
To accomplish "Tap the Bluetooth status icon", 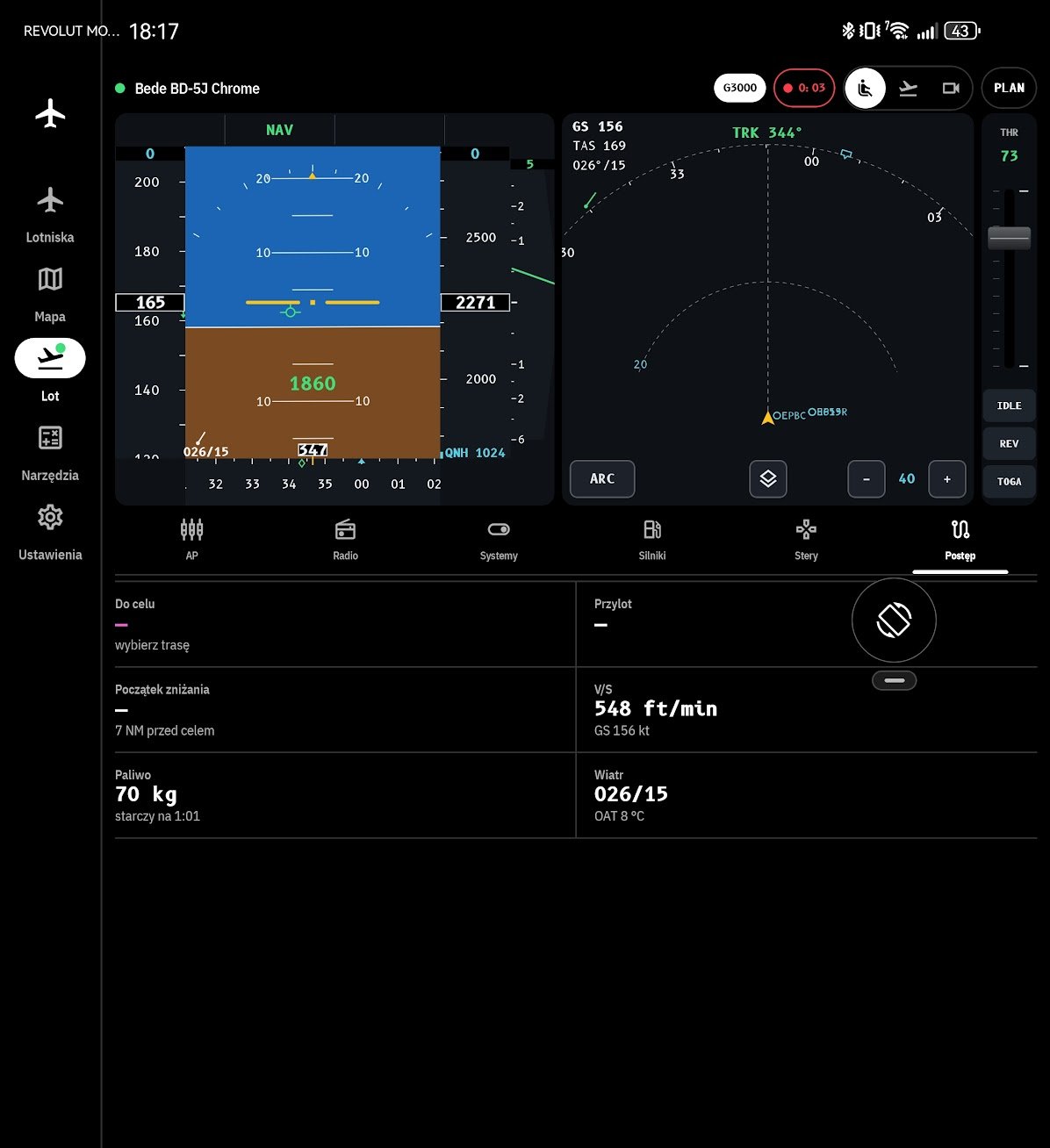I will coord(848,32).
